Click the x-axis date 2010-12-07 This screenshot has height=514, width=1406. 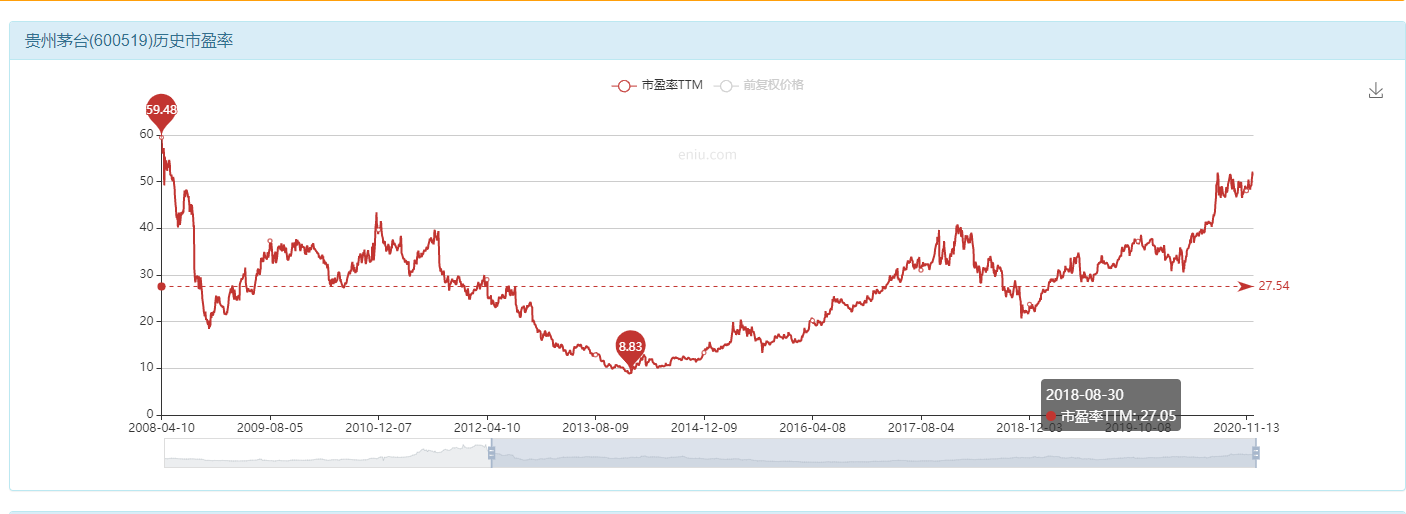click(378, 427)
